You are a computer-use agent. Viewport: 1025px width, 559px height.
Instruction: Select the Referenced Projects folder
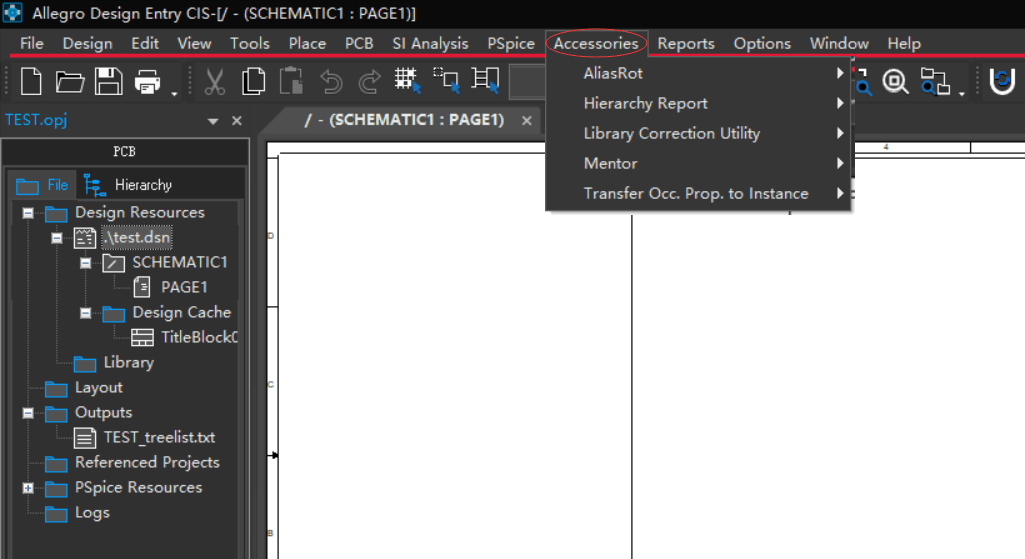pyautogui.click(x=147, y=462)
